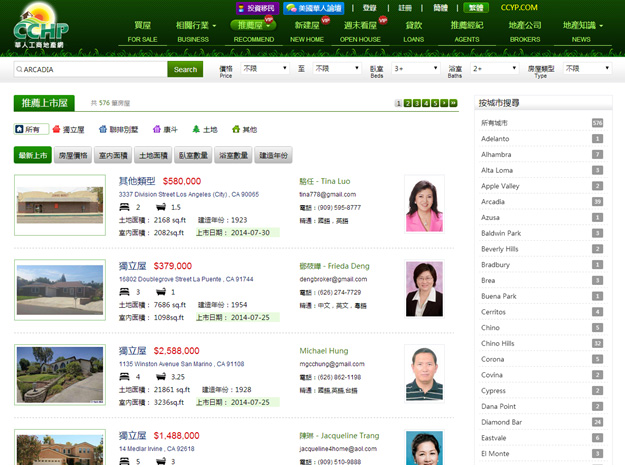Open thumbnail of 3337 Division Street listing
The image size is (625, 467).
60,205
